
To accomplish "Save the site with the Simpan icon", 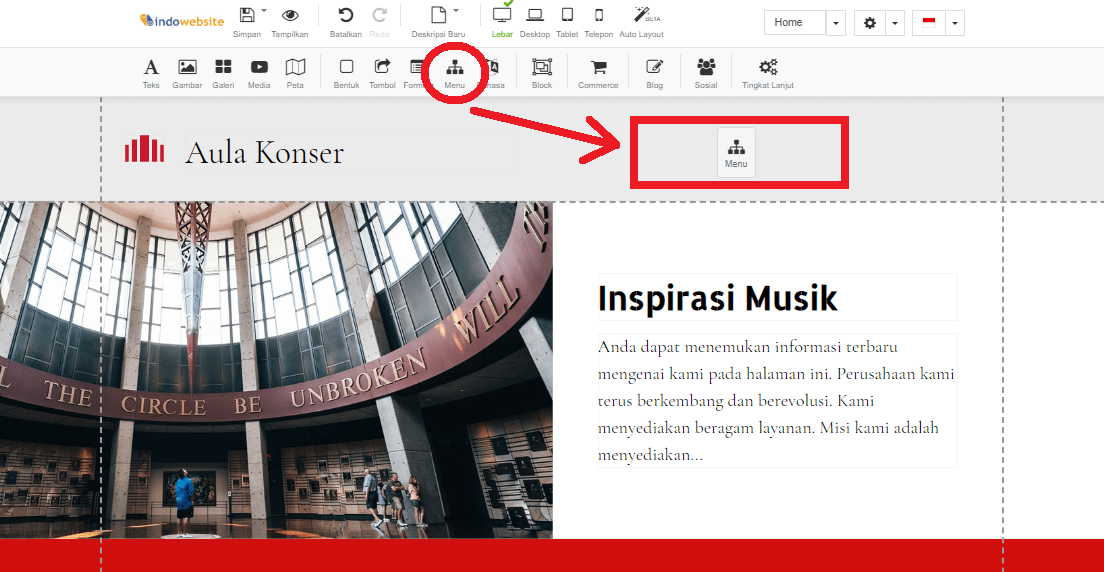I will point(247,16).
